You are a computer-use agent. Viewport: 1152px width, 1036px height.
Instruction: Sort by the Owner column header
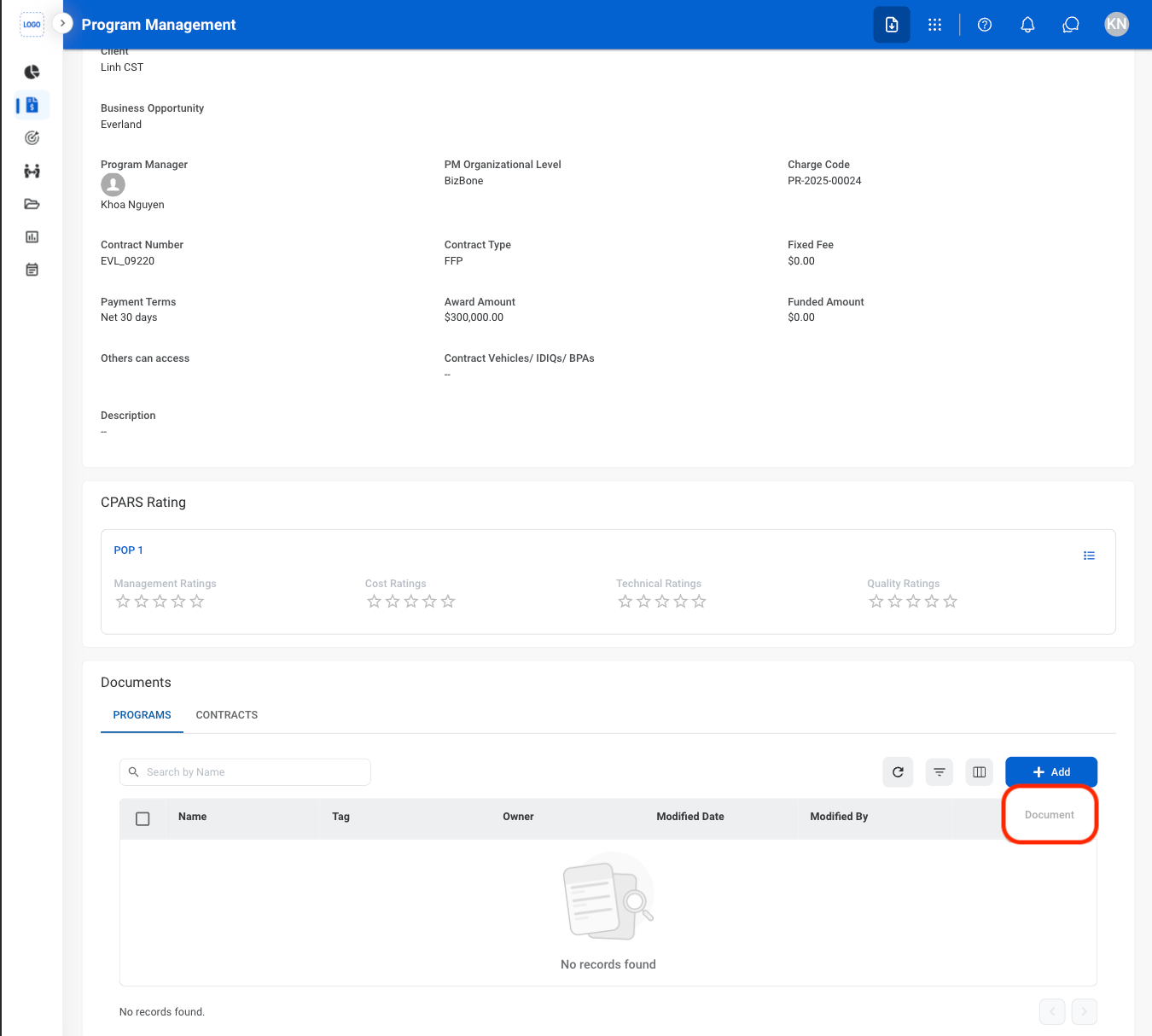(x=518, y=817)
